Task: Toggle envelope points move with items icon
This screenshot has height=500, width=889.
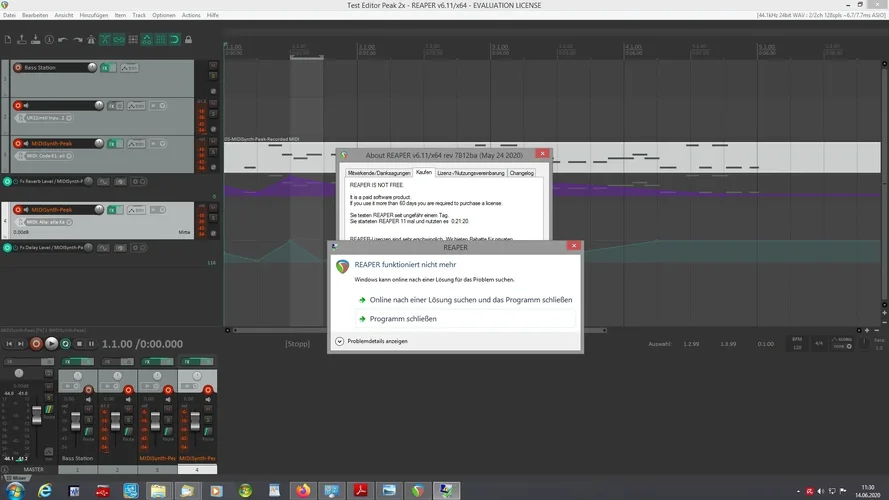Action: [147, 40]
